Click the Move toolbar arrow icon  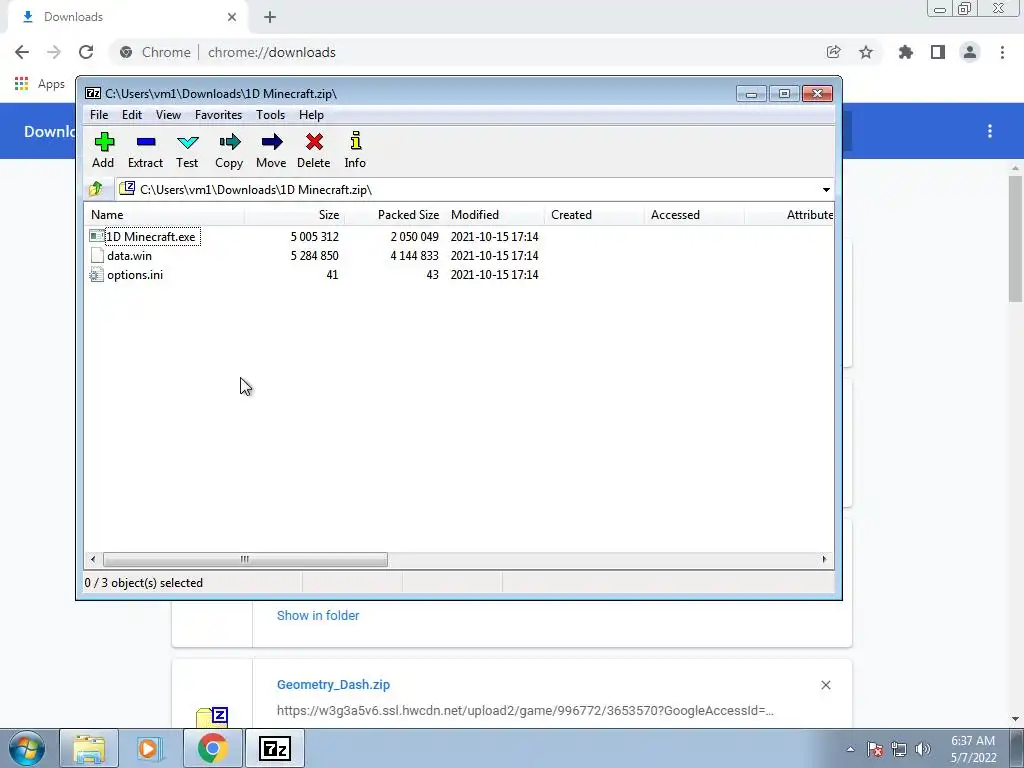click(272, 142)
